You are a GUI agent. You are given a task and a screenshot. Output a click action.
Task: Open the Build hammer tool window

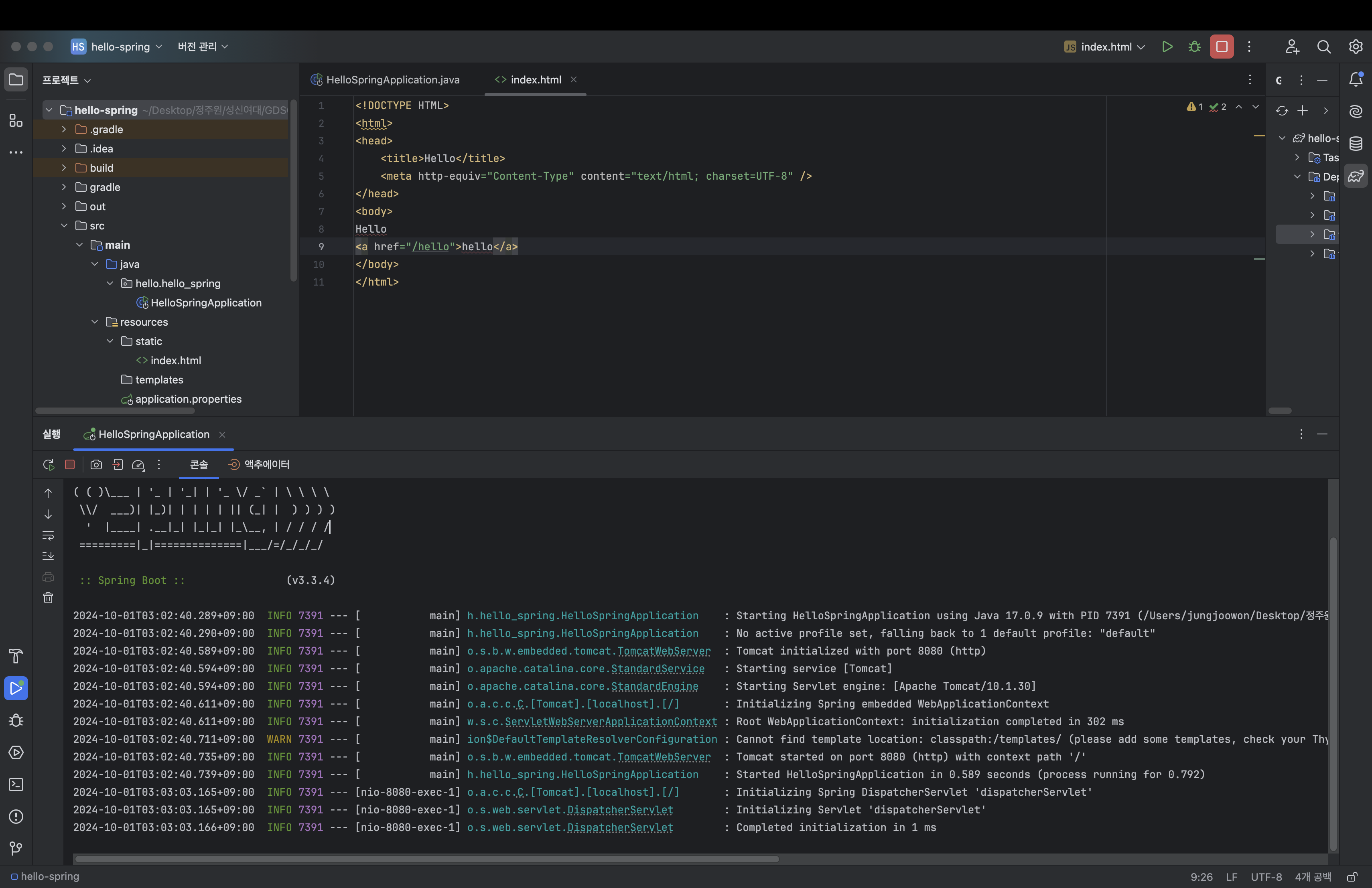click(x=16, y=656)
